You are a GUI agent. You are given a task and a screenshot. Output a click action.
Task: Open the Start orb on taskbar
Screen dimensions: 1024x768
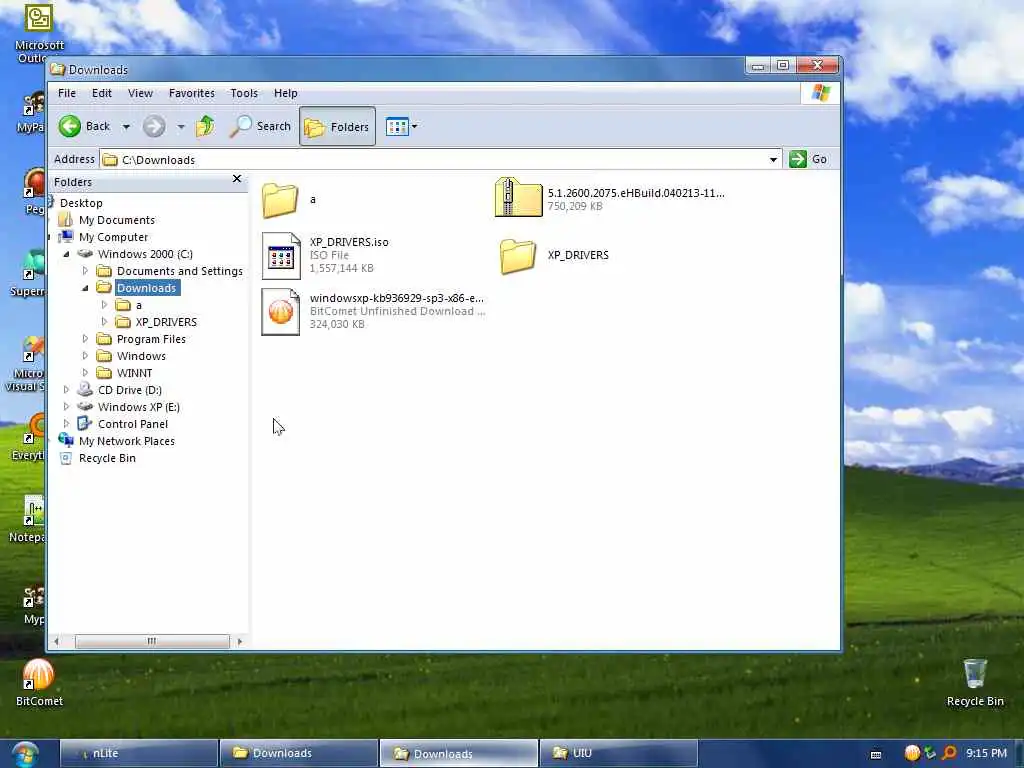coord(25,754)
